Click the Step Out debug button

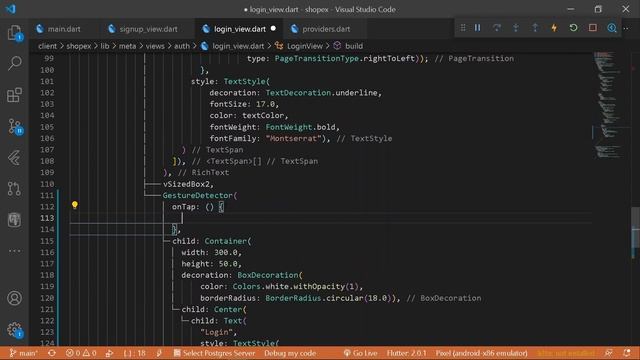(x=535, y=28)
